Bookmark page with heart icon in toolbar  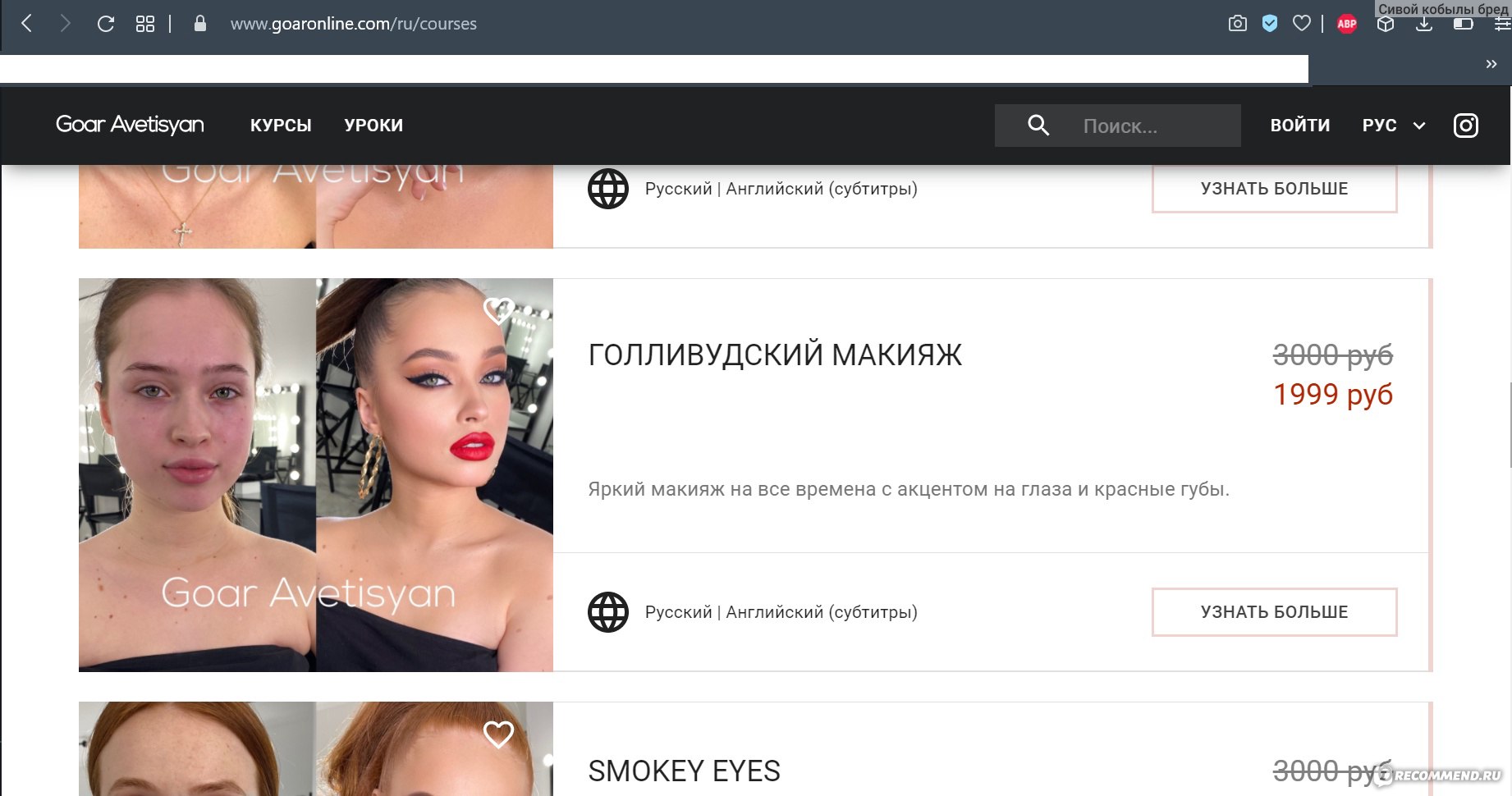(1302, 23)
